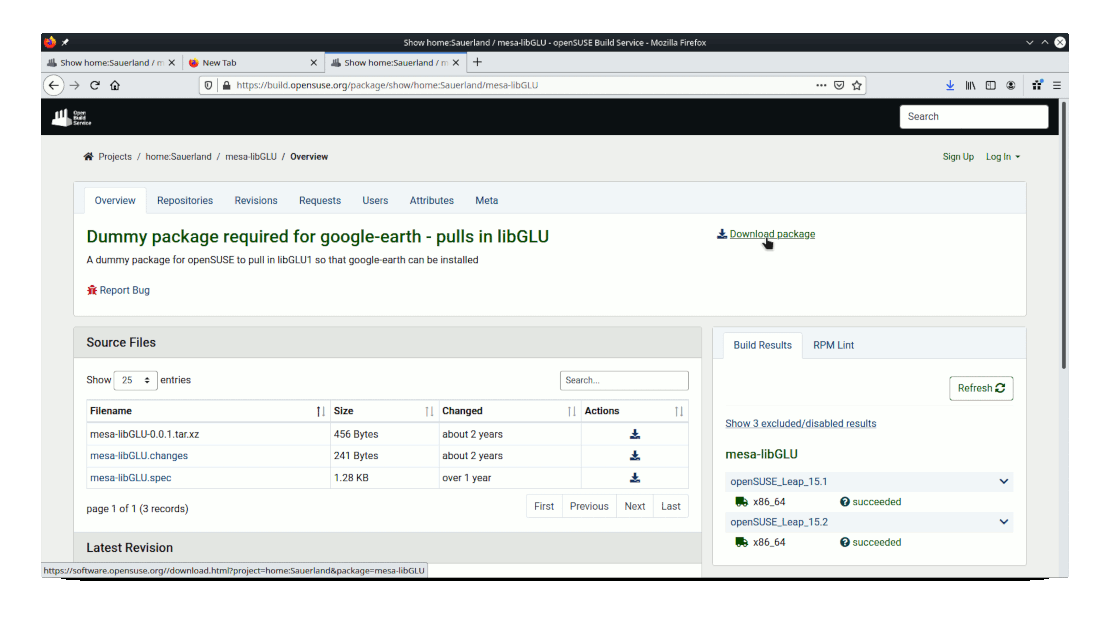1110x626 pixels.
Task: Click the download icon for mesa-libGLU.changes
Action: click(634, 455)
